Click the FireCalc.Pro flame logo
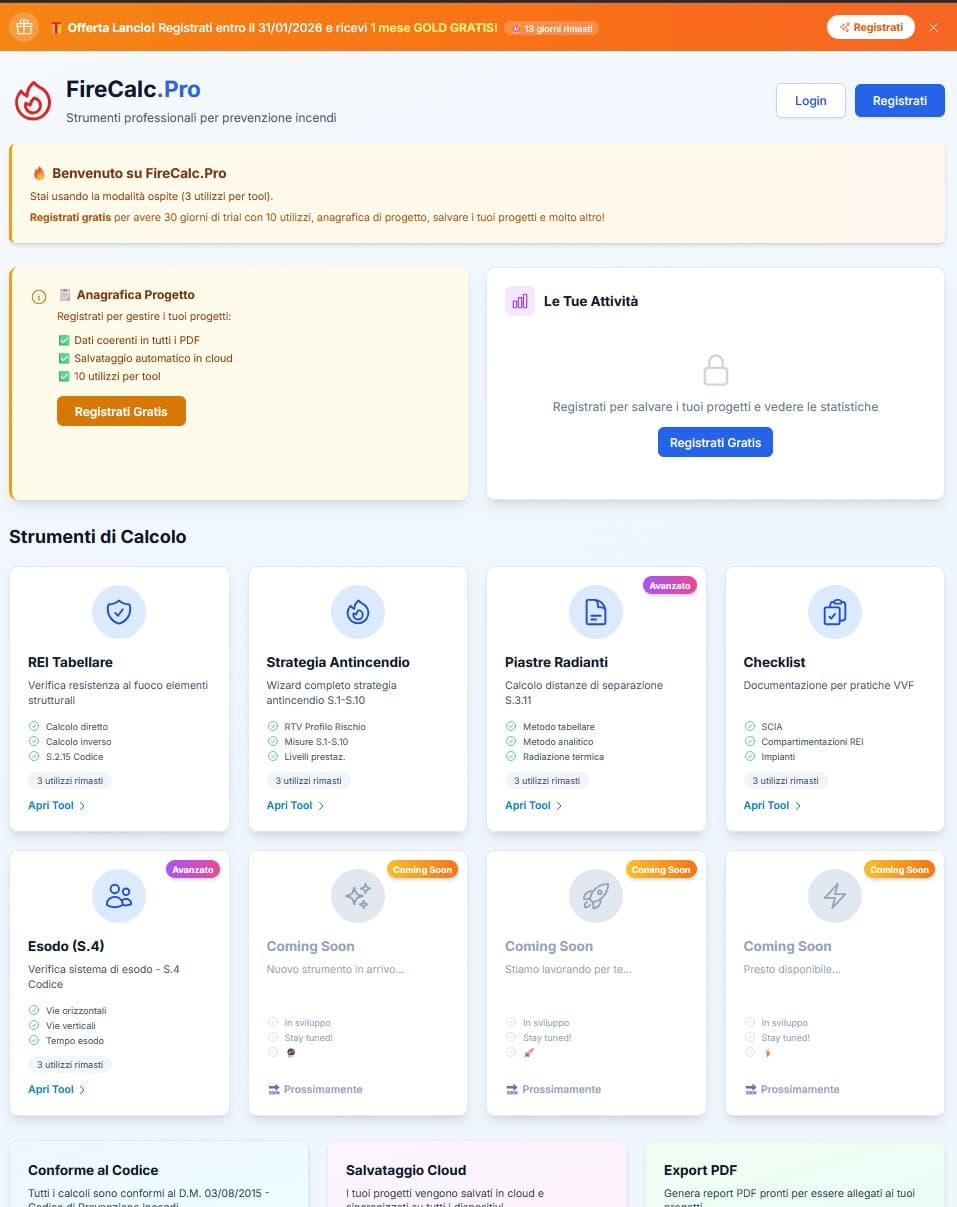This screenshot has height=1207, width=957. (x=33, y=101)
